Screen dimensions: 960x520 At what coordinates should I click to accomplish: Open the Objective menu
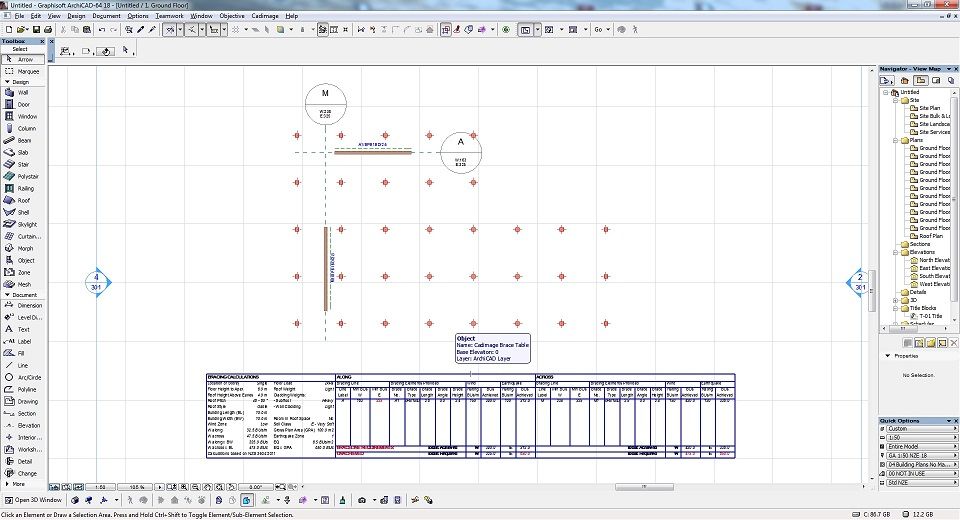point(231,16)
